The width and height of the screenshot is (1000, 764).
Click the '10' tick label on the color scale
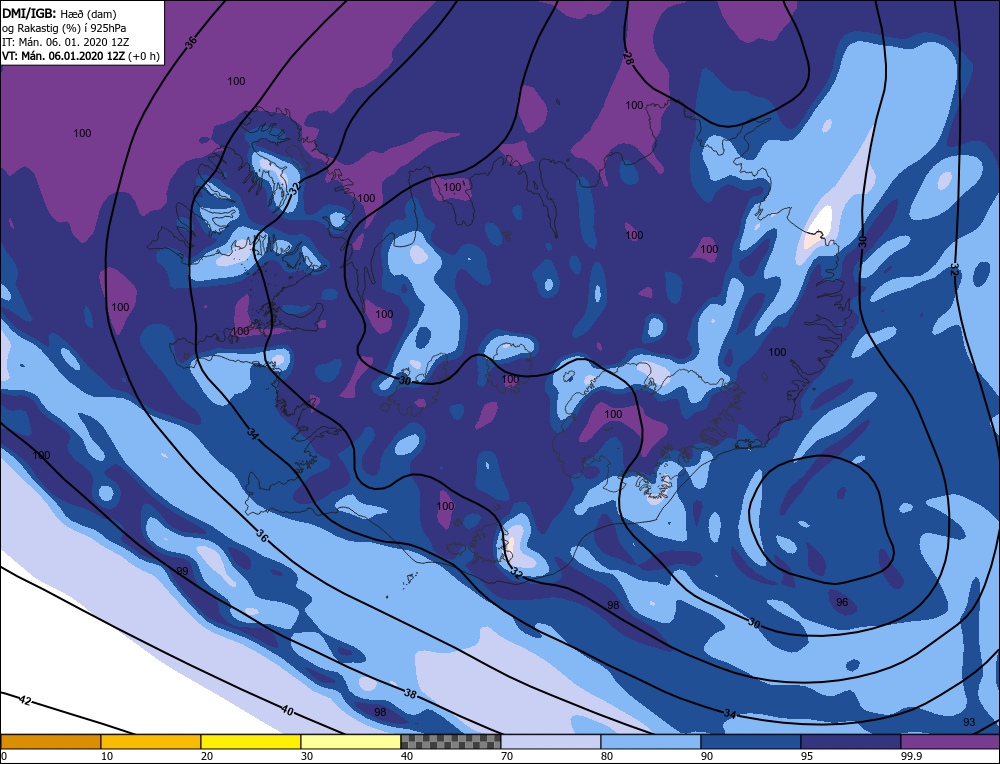107,756
